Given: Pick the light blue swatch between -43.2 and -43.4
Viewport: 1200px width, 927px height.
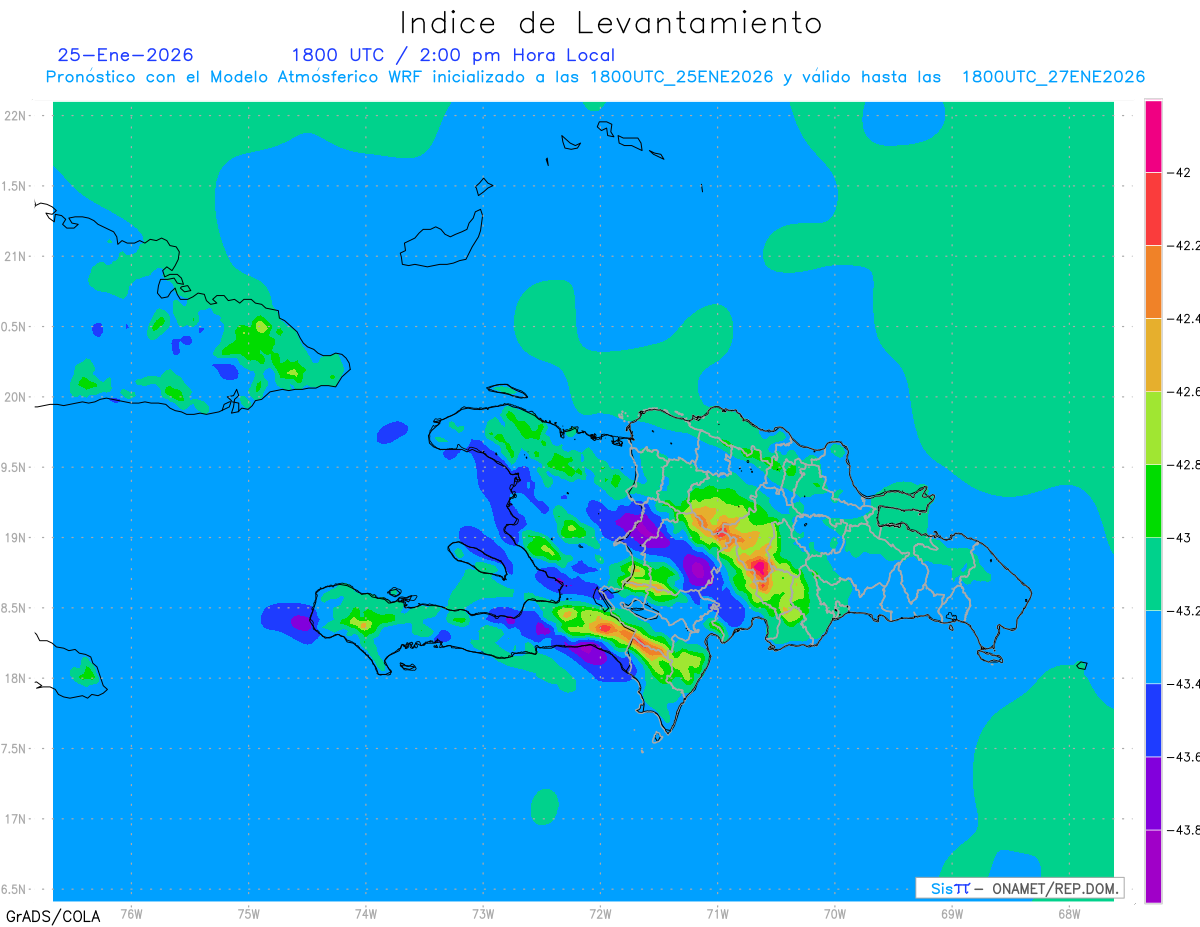Looking at the screenshot, I should (1153, 646).
